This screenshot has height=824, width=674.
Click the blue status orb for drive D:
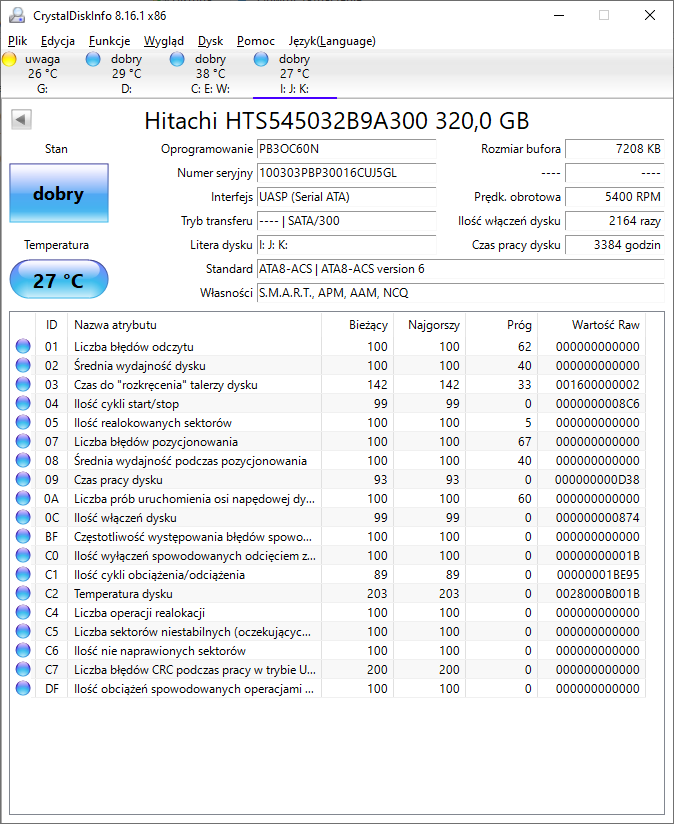[93, 59]
